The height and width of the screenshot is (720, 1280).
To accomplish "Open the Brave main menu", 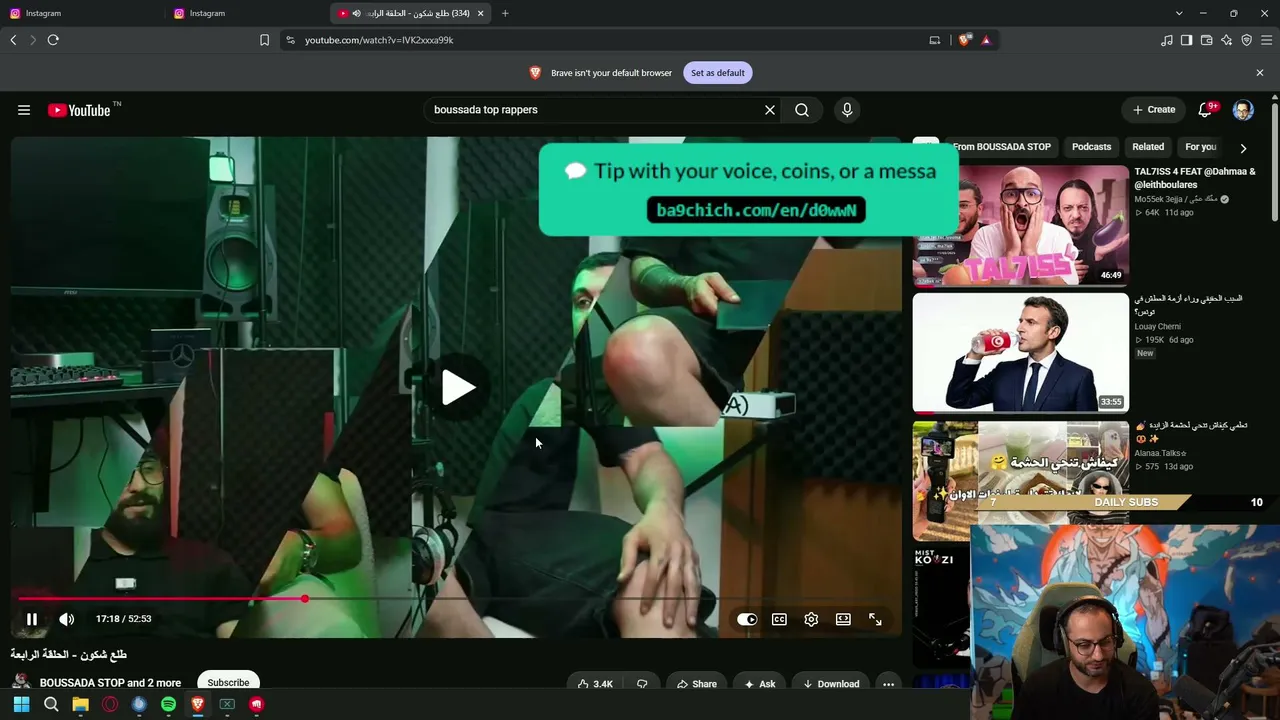I will (x=1267, y=40).
